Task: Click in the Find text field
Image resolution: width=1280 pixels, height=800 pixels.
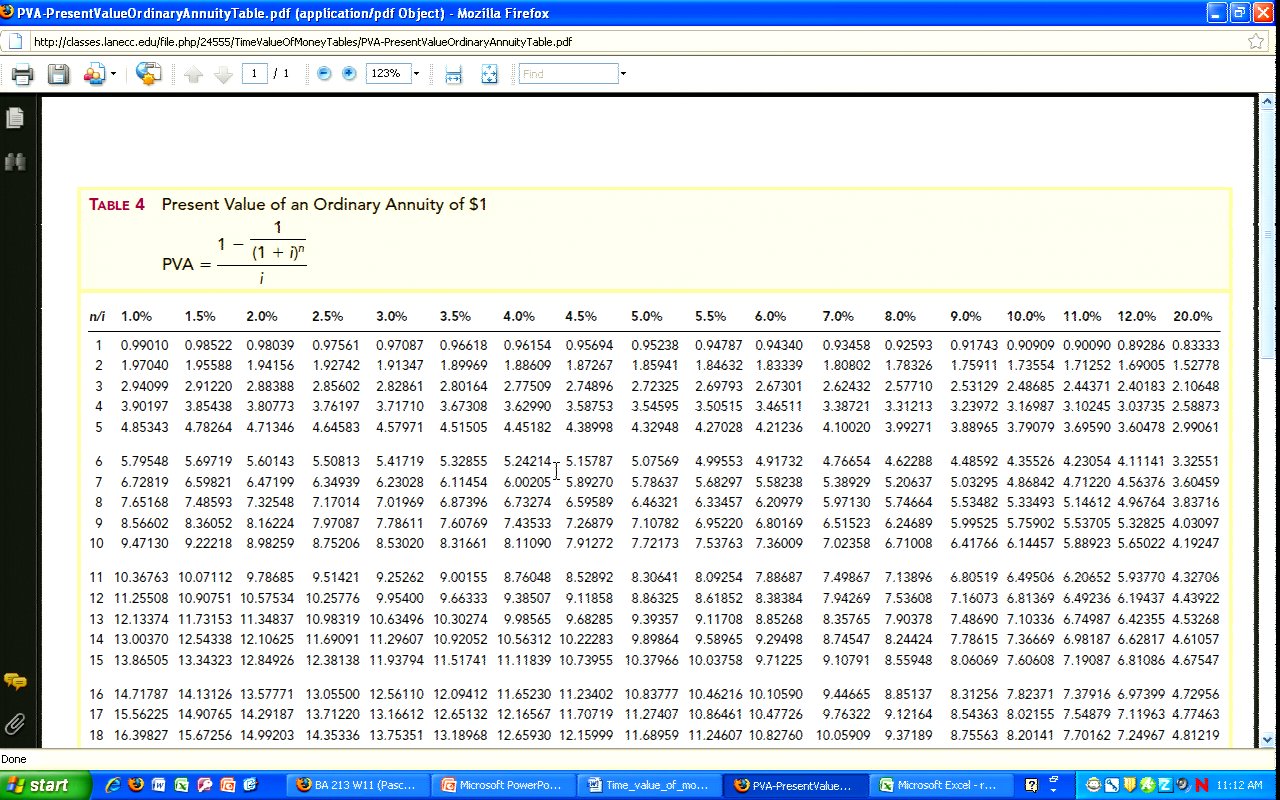Action: [x=568, y=74]
